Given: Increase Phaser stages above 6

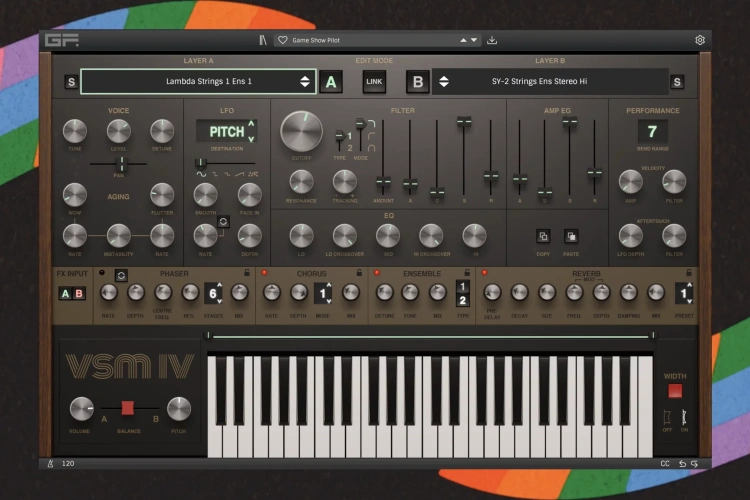Looking at the screenshot, I should [x=220, y=285].
